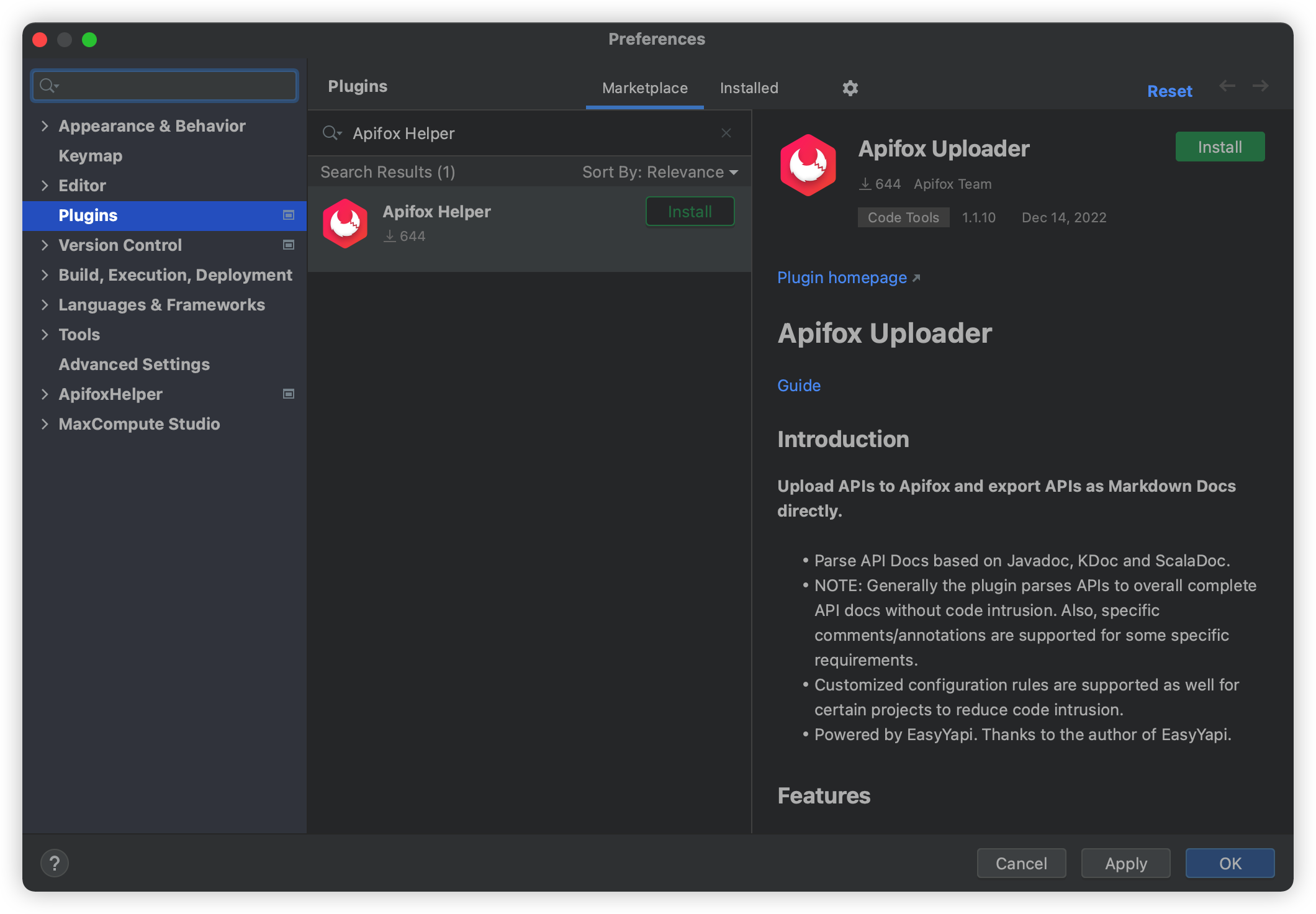Focus the settings search field

coord(174,86)
